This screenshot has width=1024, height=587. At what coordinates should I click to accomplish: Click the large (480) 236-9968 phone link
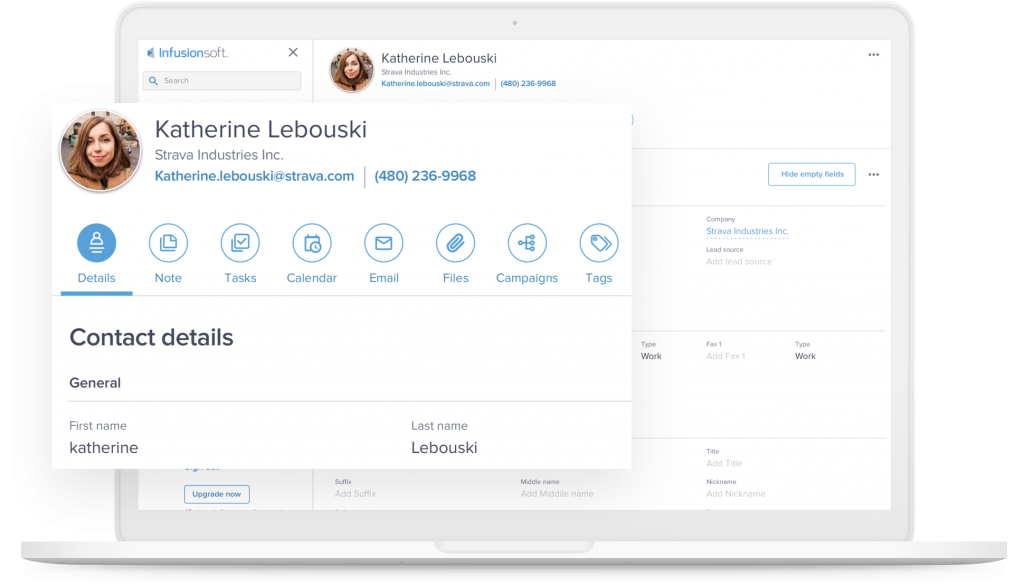click(425, 176)
